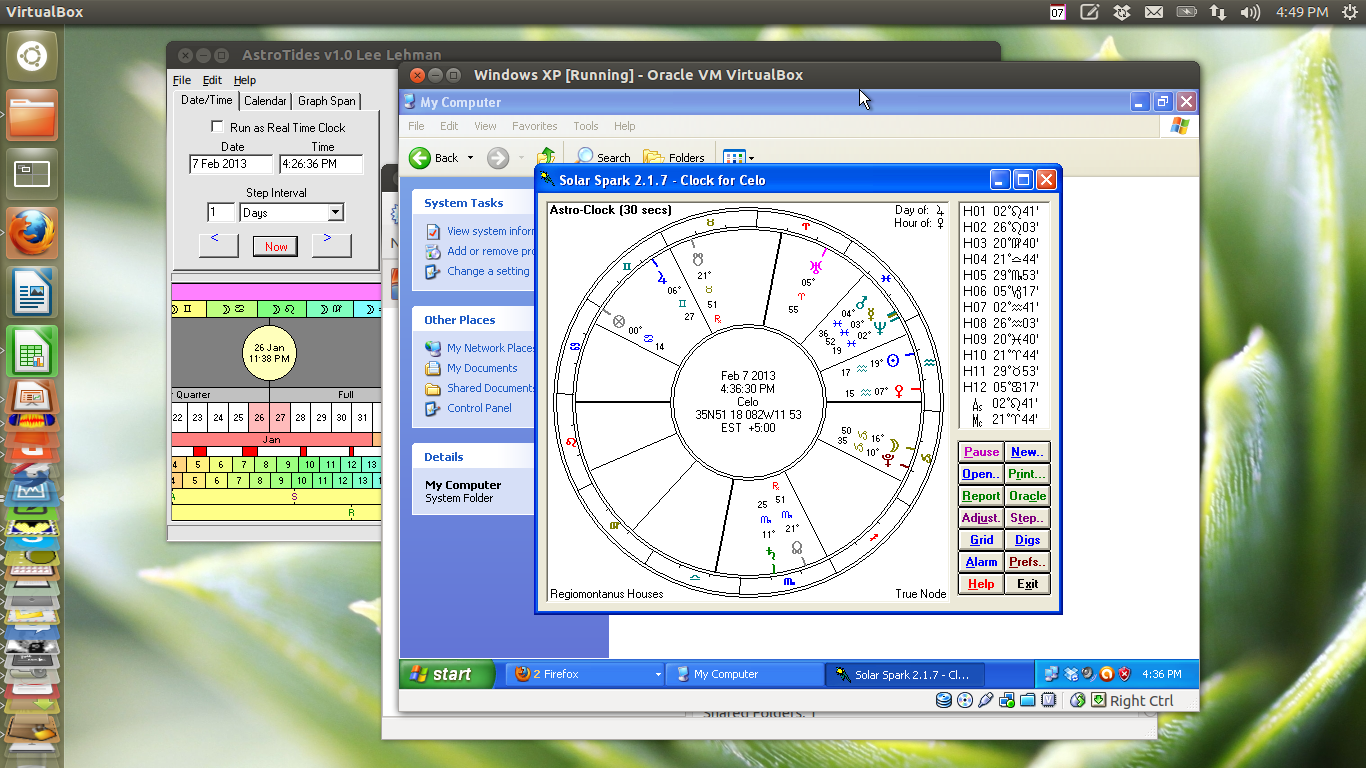Open the Ubuntu volume indicator
Viewport: 1366px width, 768px height.
(1250, 13)
